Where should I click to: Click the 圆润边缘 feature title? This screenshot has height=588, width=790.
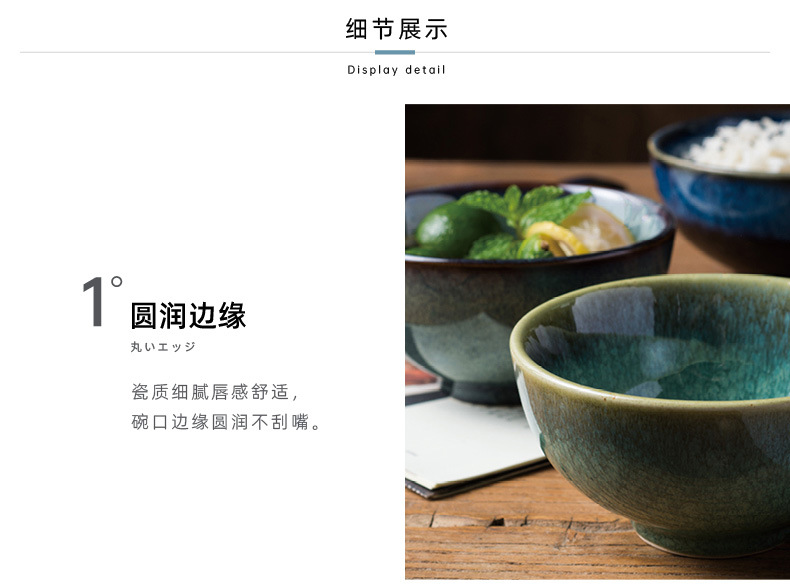[188, 316]
